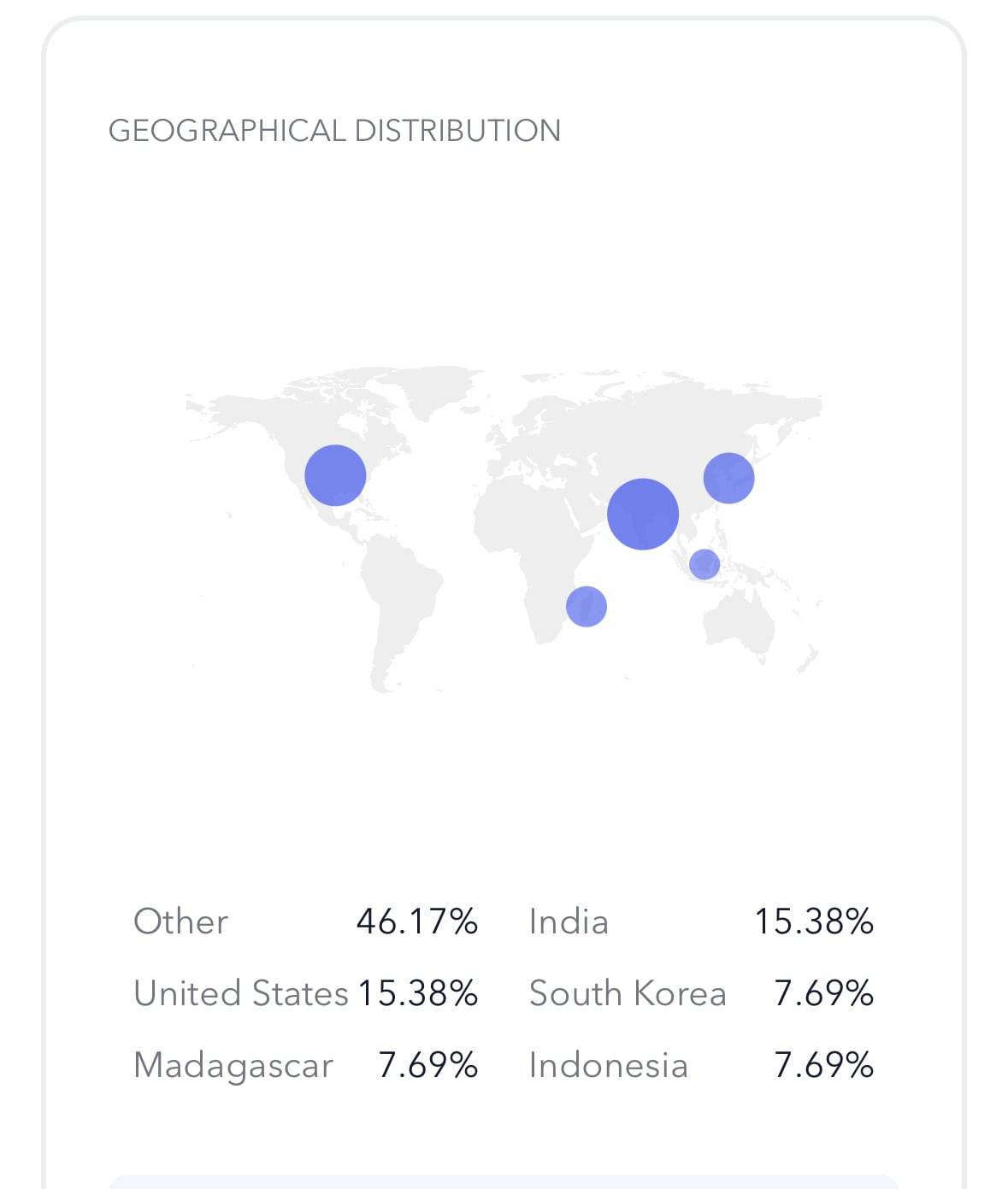Click United States' 15.38% percentage value

pos(418,993)
